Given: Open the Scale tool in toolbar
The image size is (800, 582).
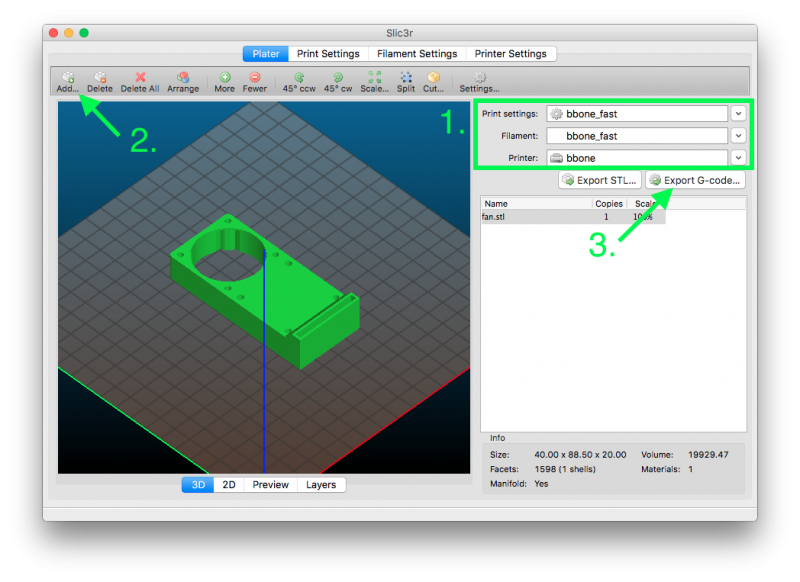Looking at the screenshot, I should 374,77.
